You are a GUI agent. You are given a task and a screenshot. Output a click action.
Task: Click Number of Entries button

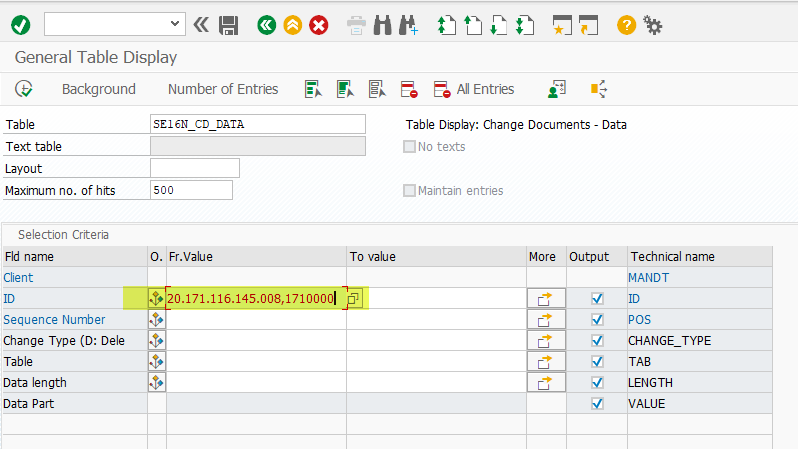(223, 89)
